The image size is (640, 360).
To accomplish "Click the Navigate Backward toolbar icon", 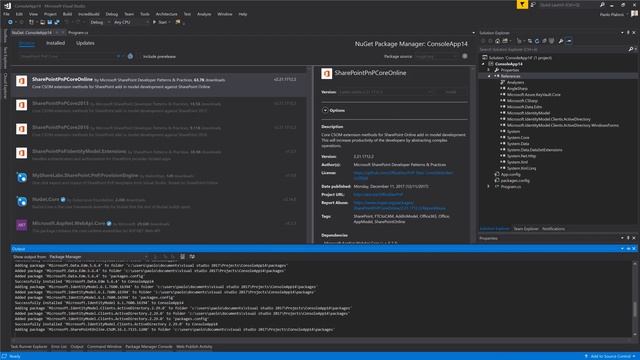I will 10,22.
